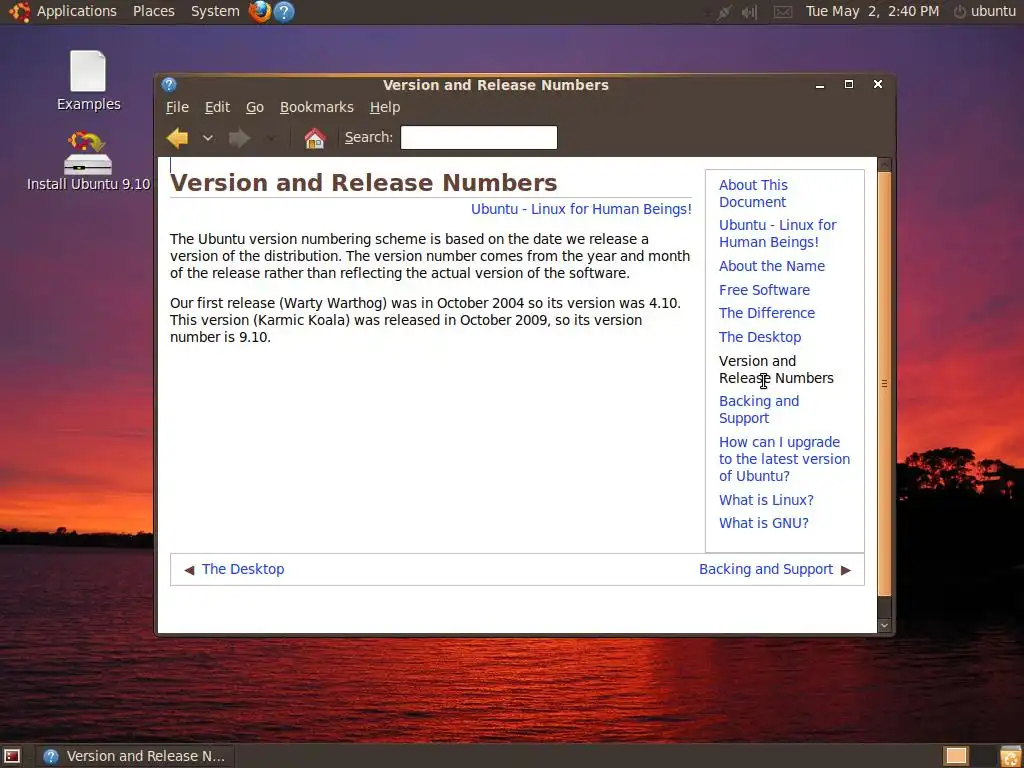Open the Free Software link
Image resolution: width=1024 pixels, height=768 pixels.
tap(764, 290)
